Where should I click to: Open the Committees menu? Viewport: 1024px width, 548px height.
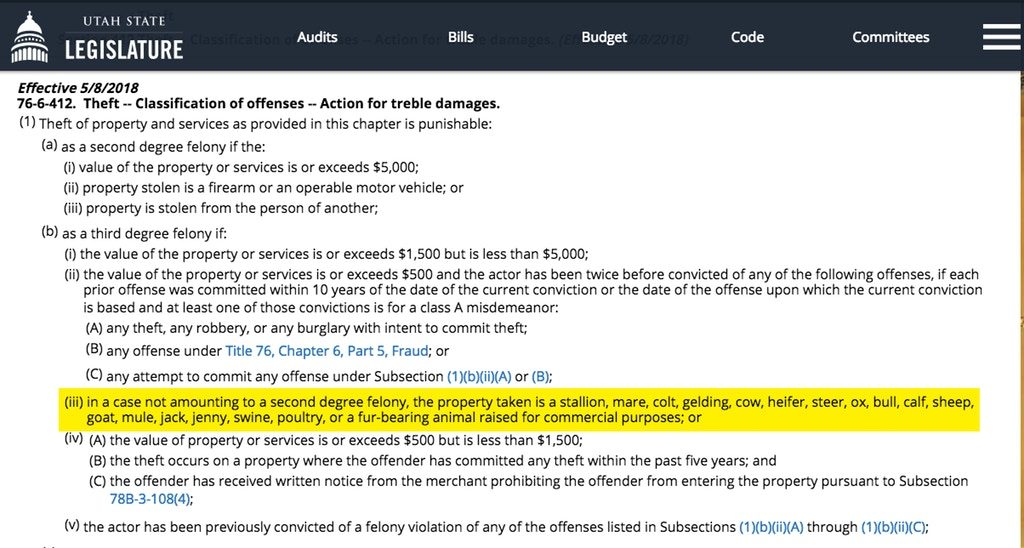(891, 37)
